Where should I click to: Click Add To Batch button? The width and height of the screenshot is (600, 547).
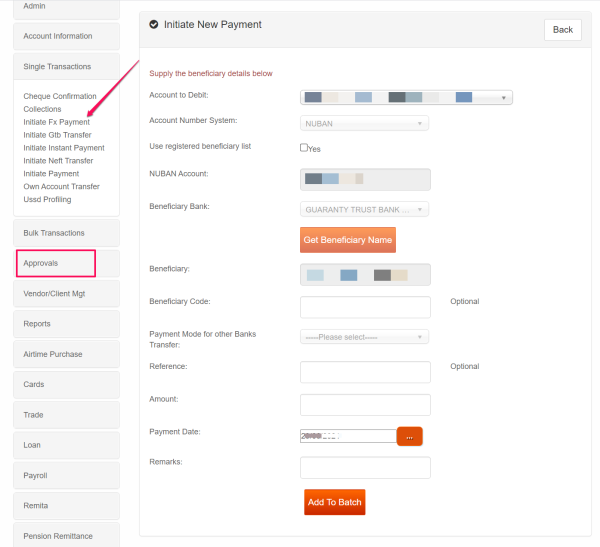click(334, 502)
